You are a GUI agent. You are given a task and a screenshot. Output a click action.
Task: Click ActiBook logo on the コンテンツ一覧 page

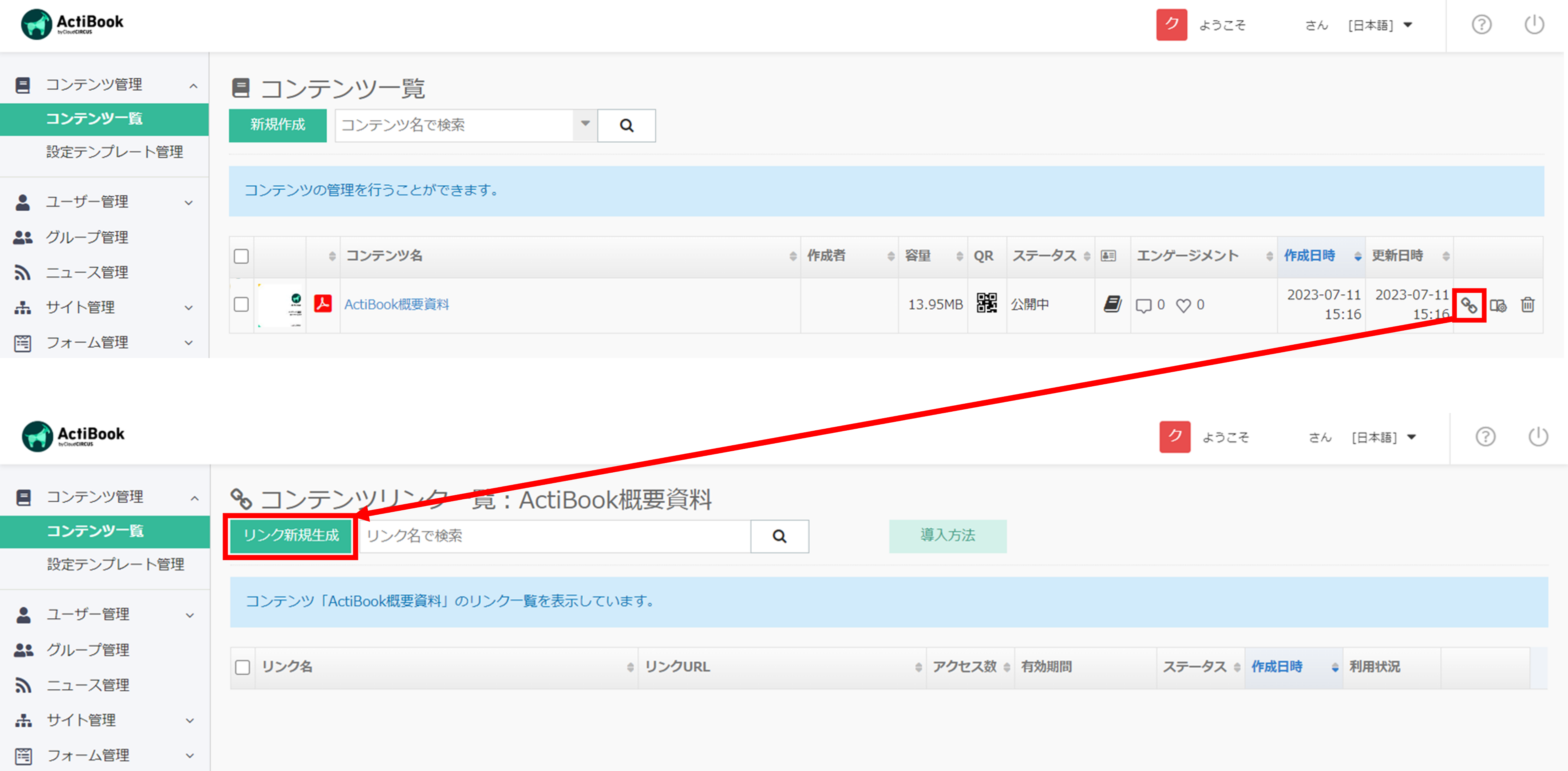72,24
